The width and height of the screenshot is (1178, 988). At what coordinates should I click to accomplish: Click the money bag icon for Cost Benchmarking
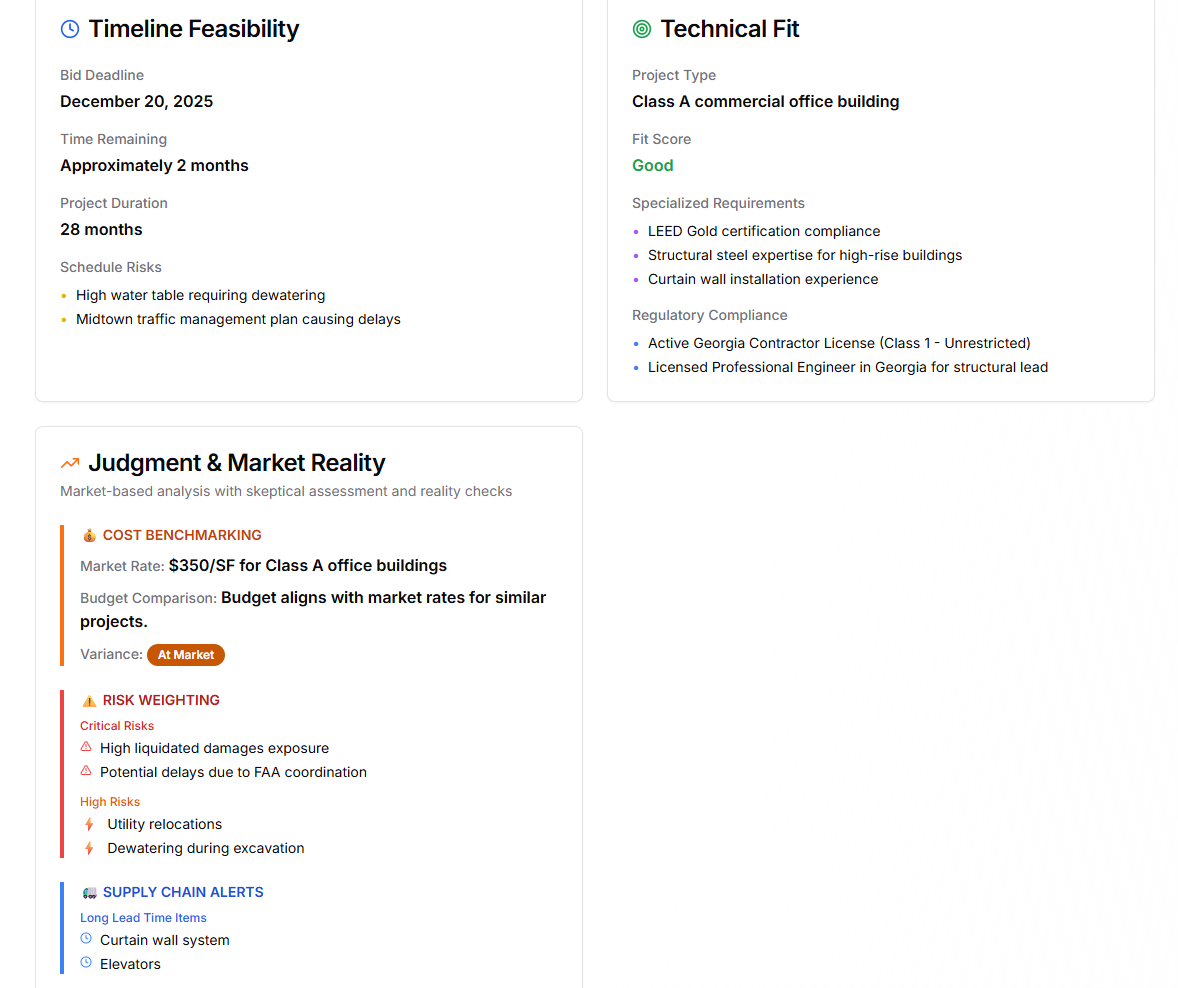pos(89,535)
